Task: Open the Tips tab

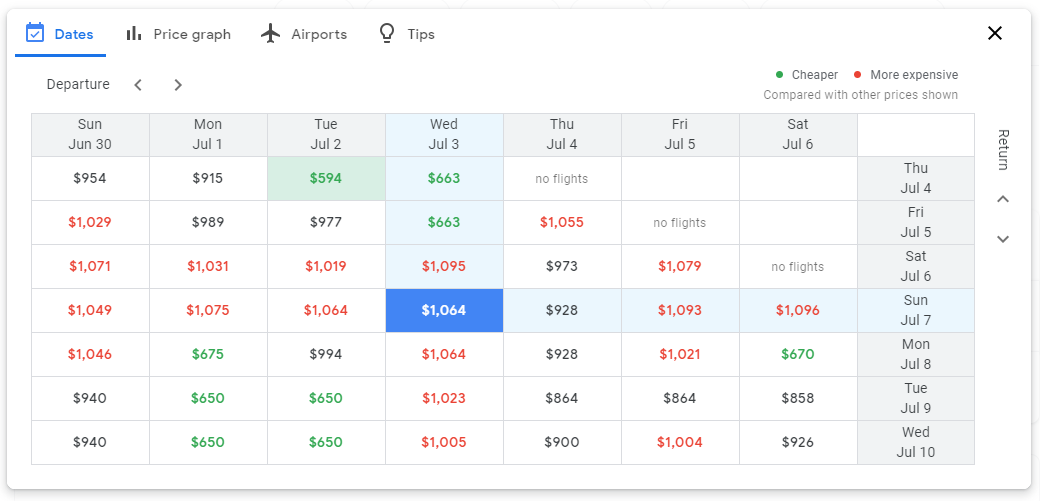Action: 420,34
